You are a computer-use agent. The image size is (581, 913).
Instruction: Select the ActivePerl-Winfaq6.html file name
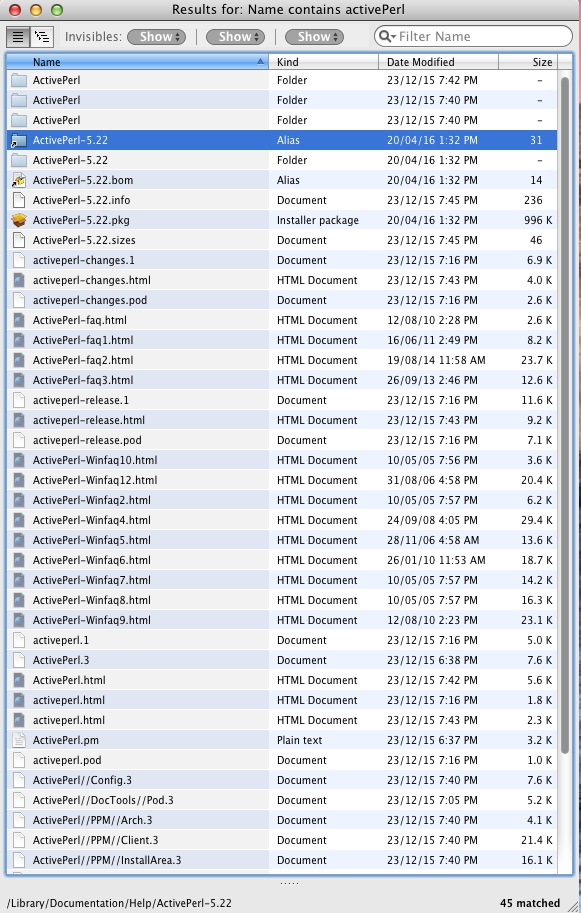pyautogui.click(x=91, y=560)
